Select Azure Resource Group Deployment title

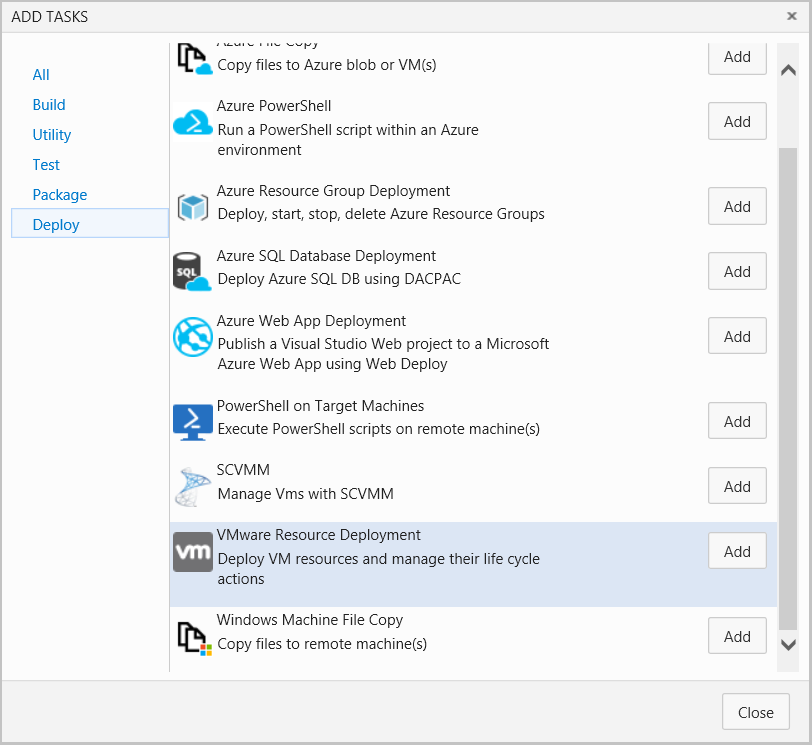[333, 191]
